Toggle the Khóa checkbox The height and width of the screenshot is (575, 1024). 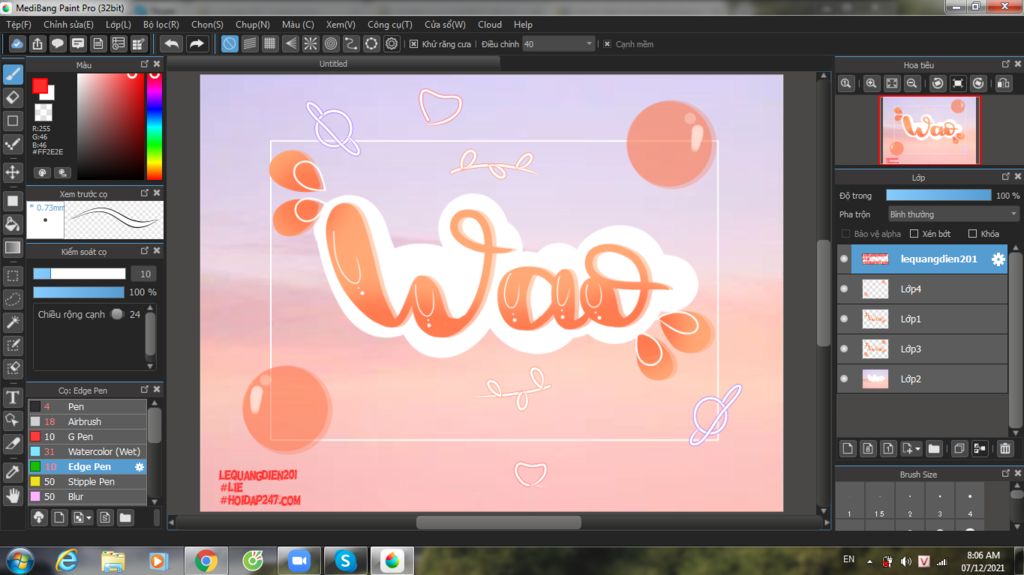pos(972,234)
